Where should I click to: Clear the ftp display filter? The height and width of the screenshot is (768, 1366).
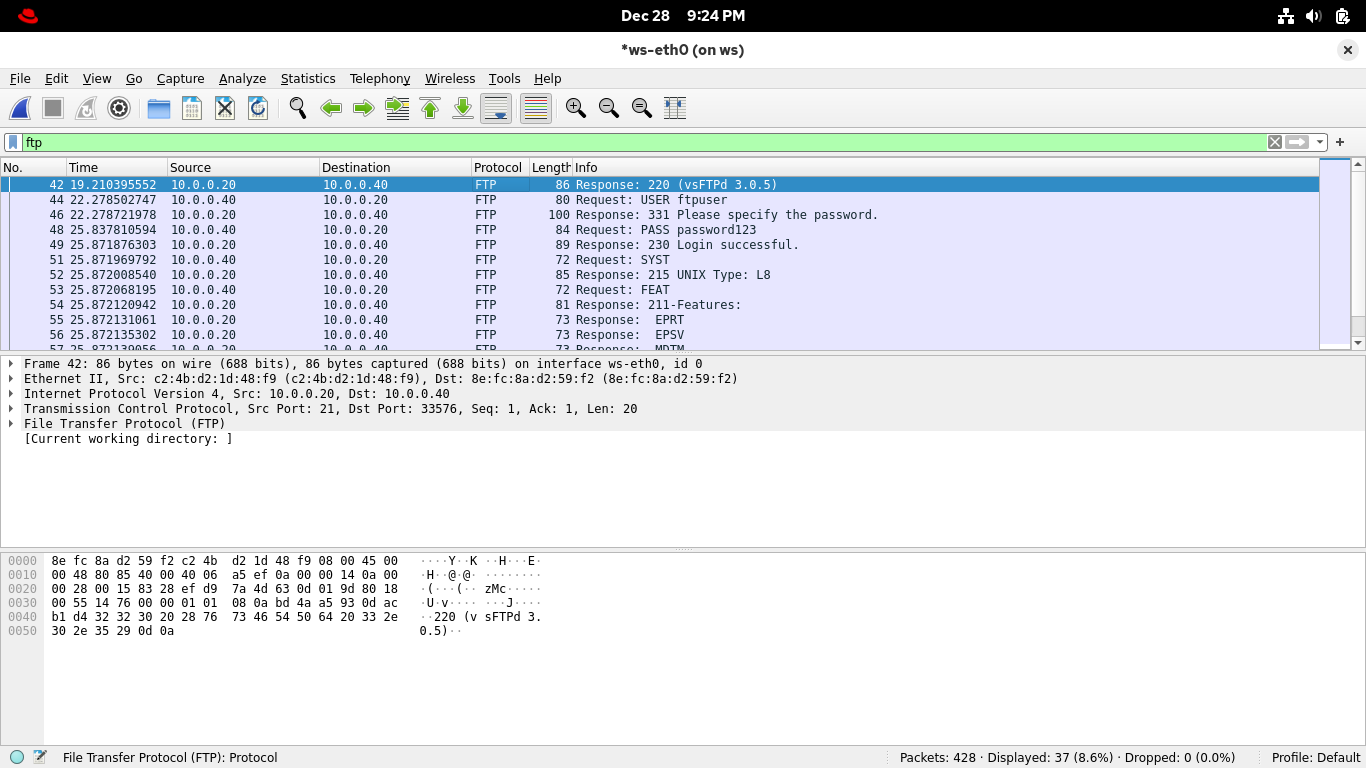1275,142
